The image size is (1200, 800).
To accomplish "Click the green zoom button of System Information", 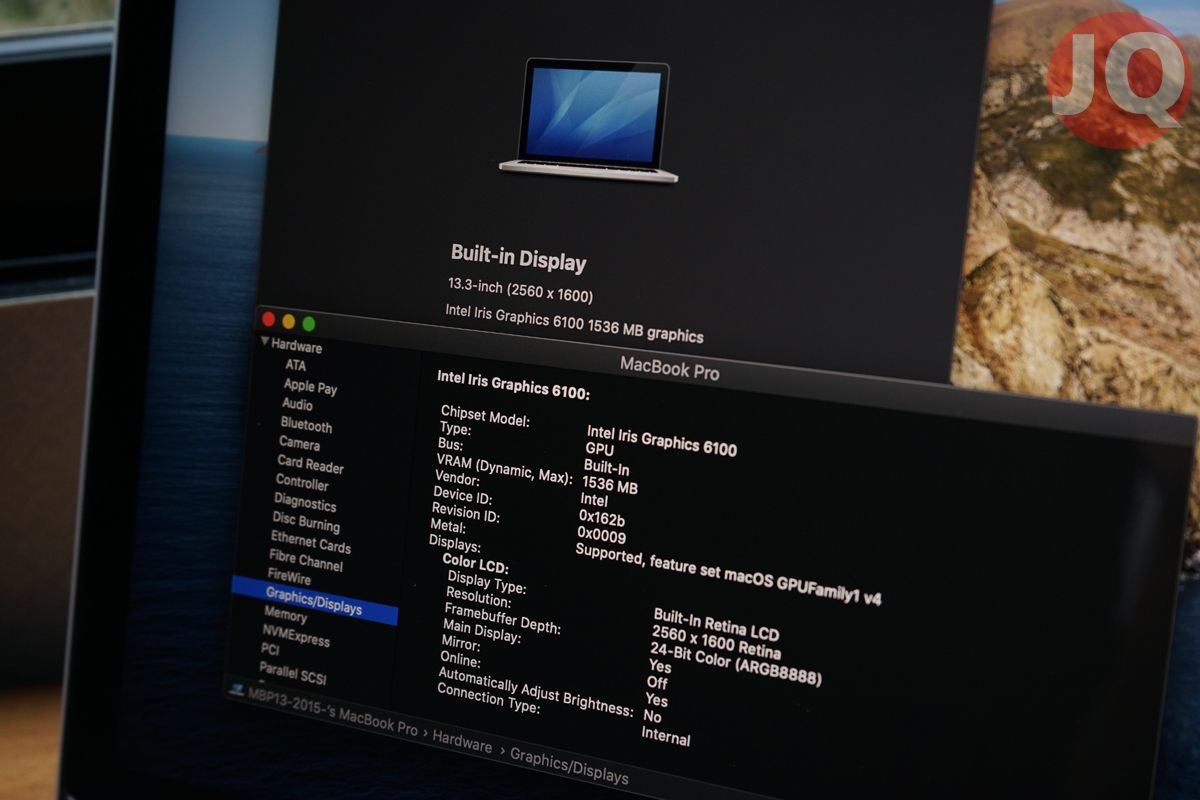I will point(309,324).
